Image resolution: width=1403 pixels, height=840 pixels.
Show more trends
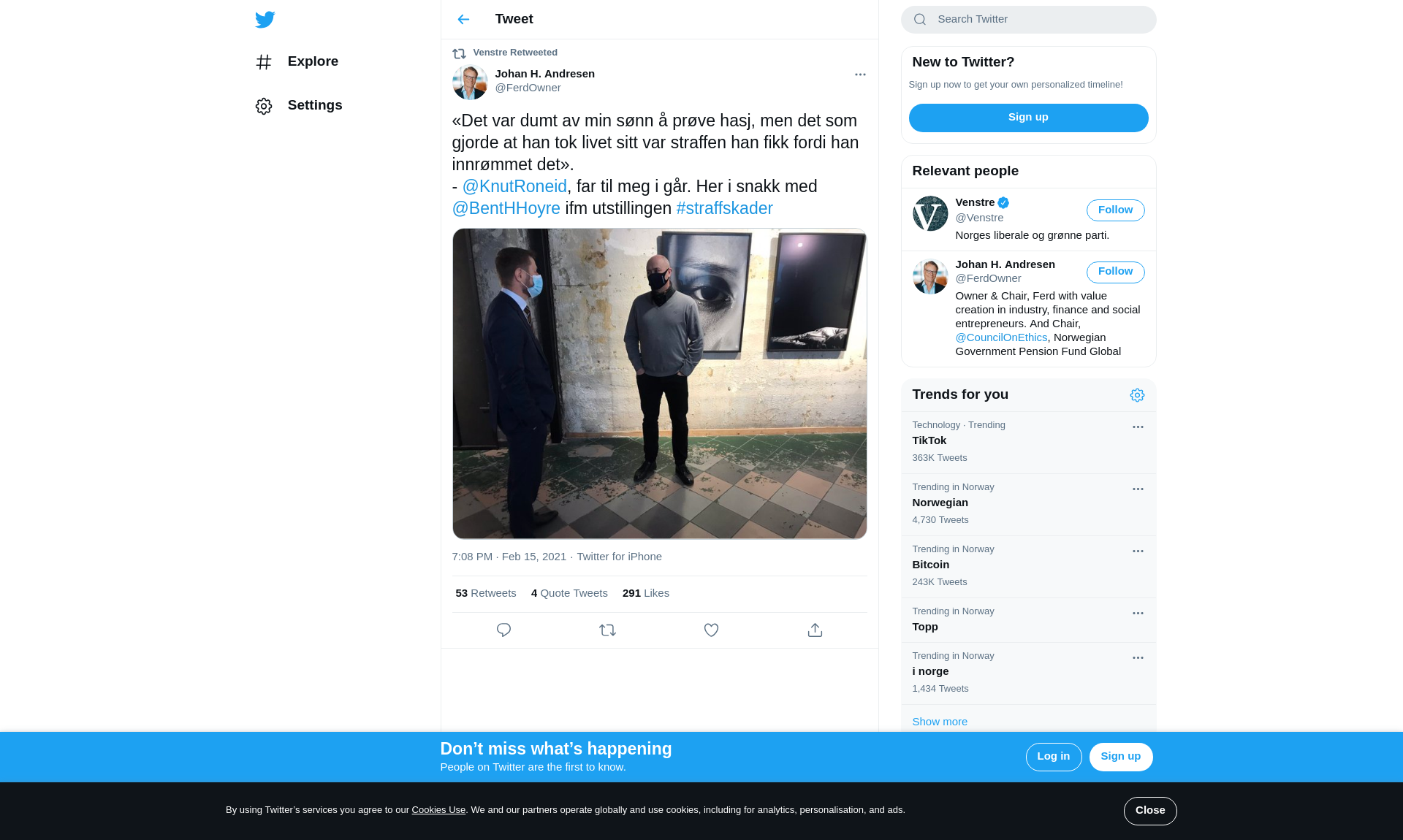click(939, 722)
